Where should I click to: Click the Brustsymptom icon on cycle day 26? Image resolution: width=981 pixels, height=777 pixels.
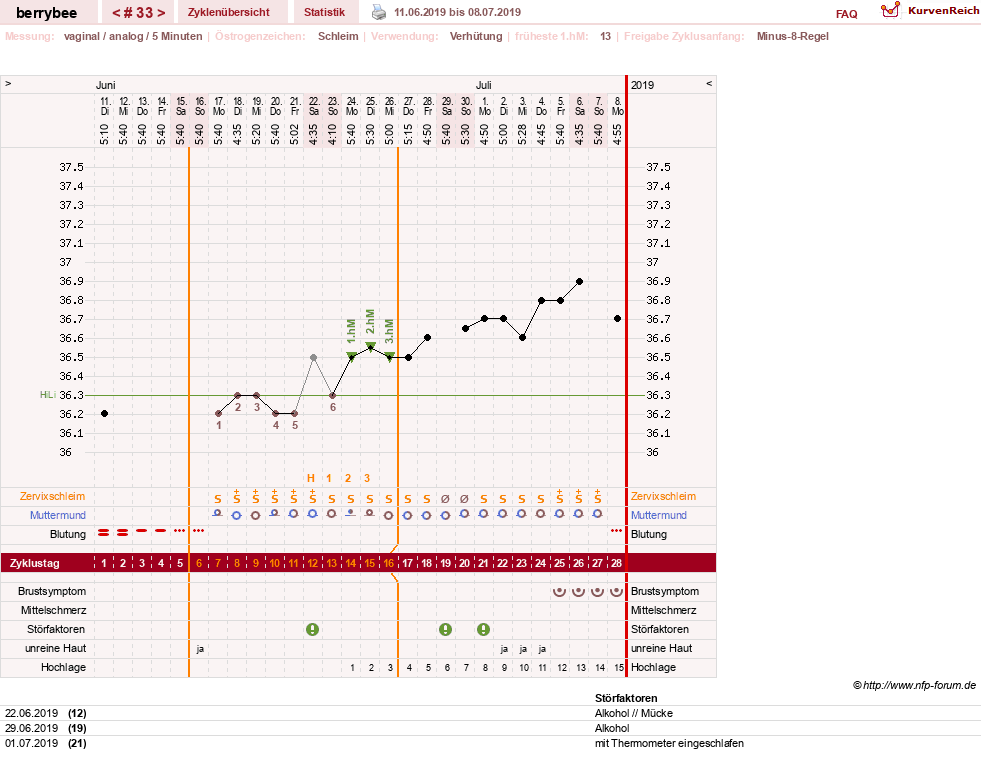(x=579, y=591)
